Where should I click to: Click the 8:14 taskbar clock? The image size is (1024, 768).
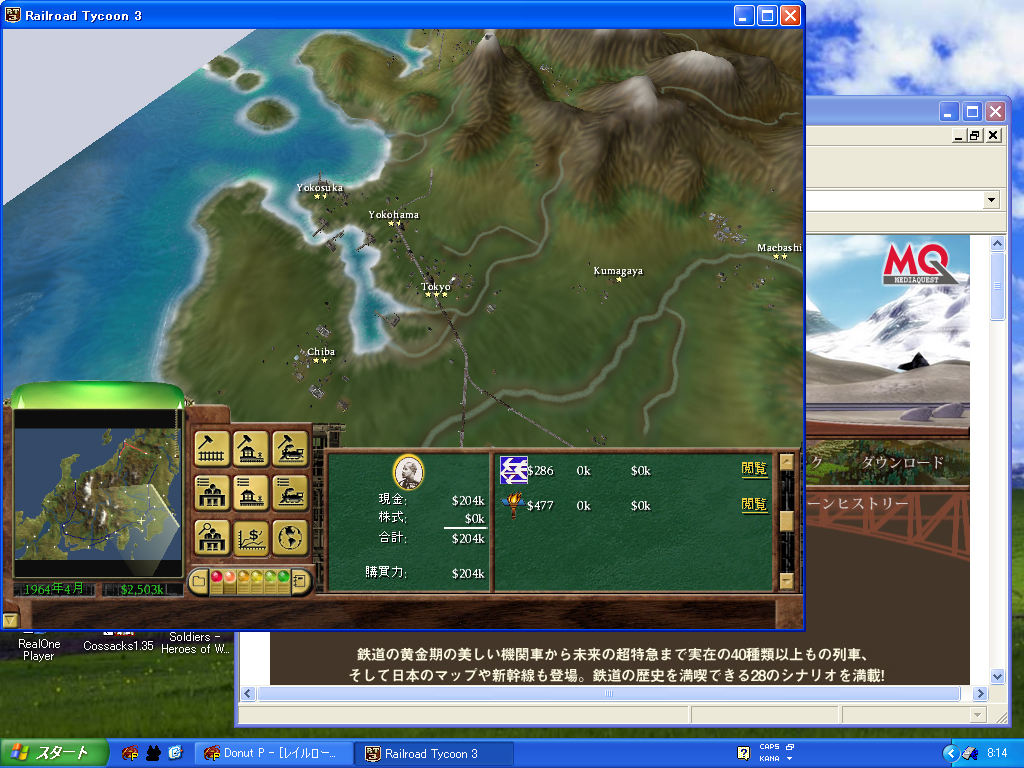point(997,753)
